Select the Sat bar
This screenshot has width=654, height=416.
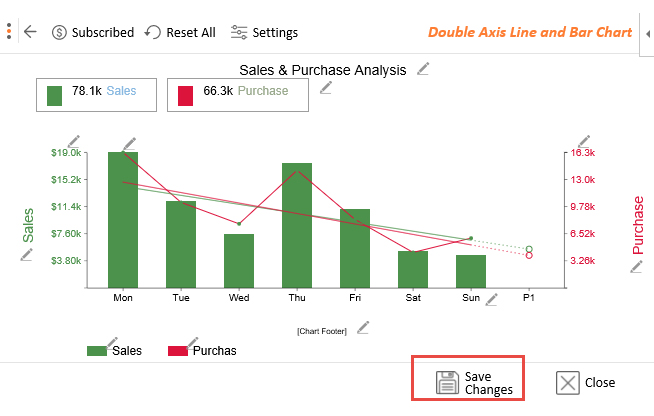[x=413, y=270]
